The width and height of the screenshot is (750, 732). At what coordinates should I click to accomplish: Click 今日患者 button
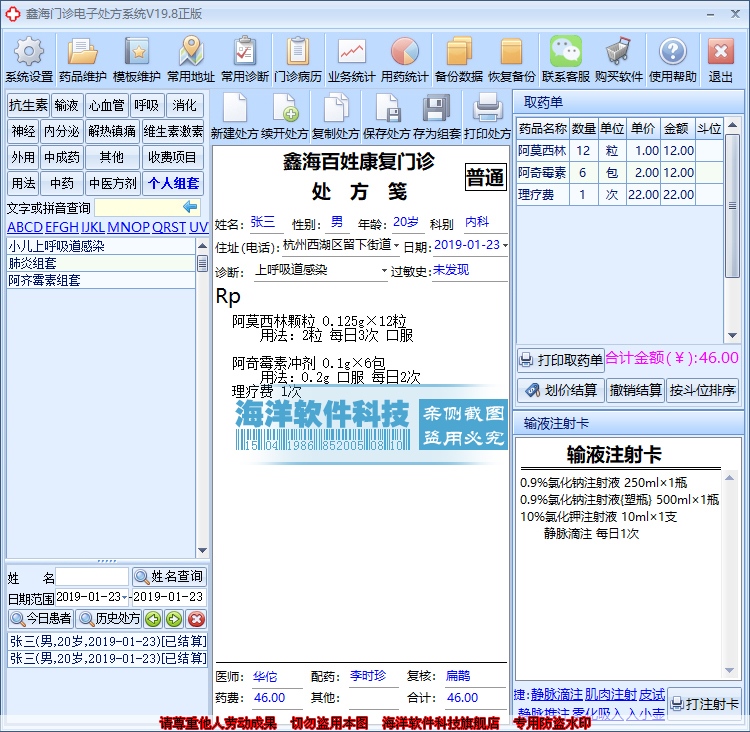[x=41, y=619]
